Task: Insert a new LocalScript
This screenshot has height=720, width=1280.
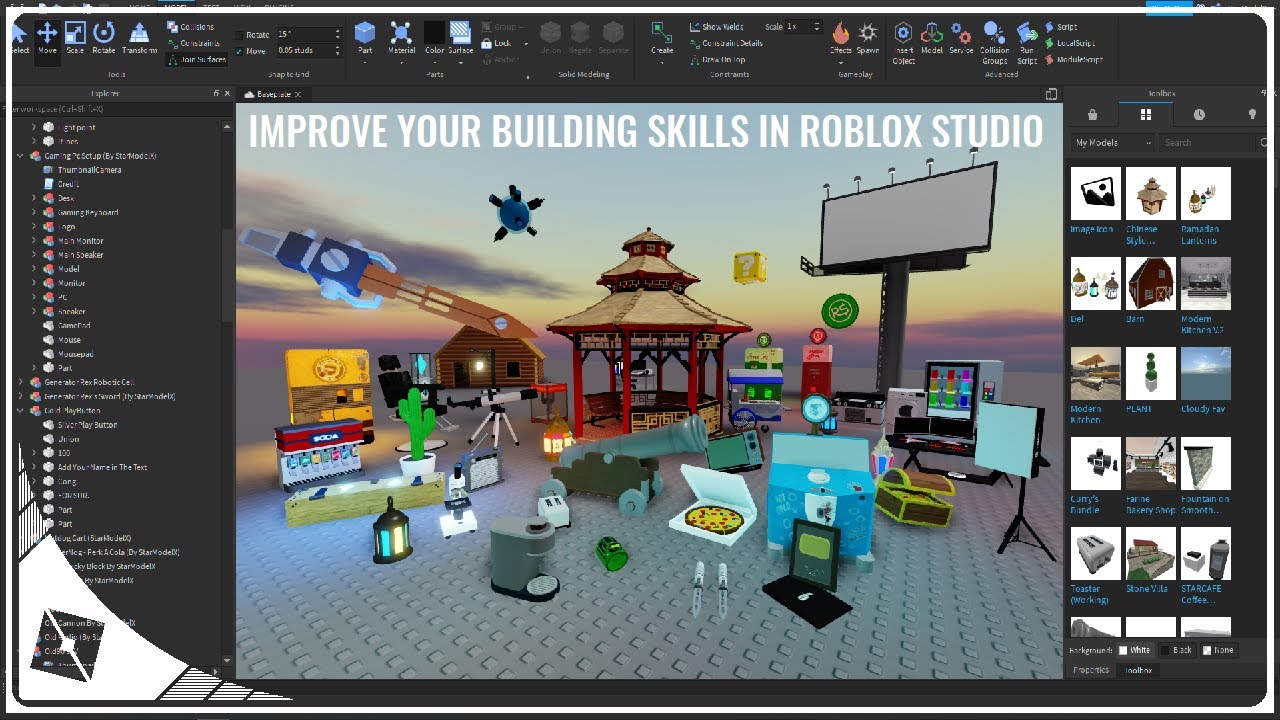Action: coord(1070,43)
